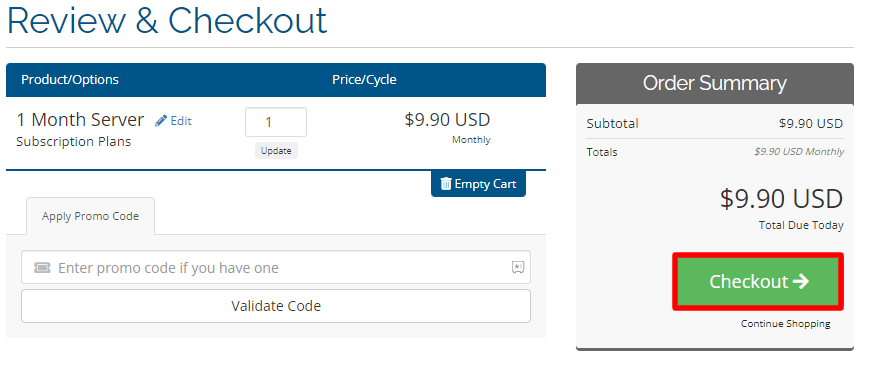Viewport: 872px width, 371px height.
Task: Click the Update button under the quantity
Action: pos(276,151)
